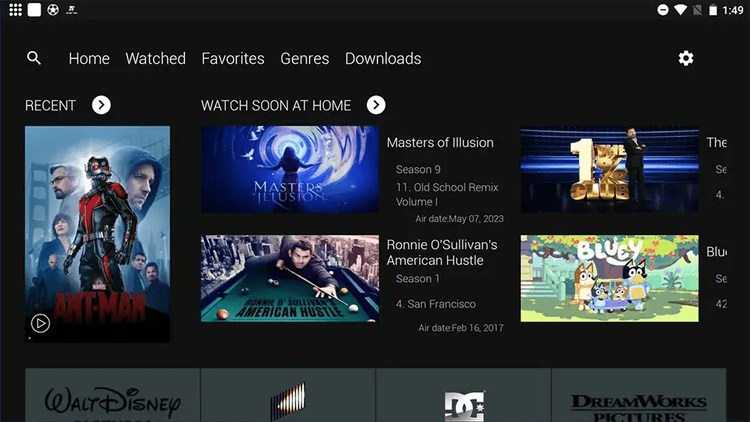Click the Season 1 label
The image size is (750, 422).
[x=418, y=278]
